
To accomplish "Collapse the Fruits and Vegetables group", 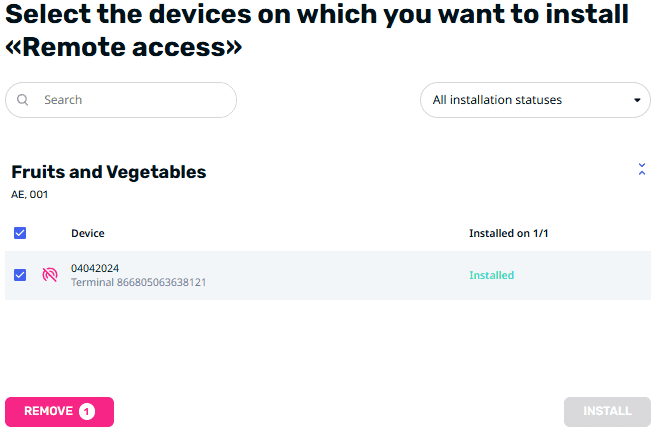I will point(642,170).
